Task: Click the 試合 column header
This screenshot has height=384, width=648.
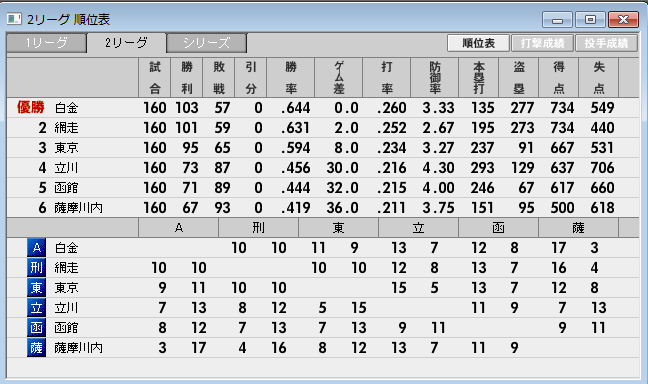Action: [155, 78]
